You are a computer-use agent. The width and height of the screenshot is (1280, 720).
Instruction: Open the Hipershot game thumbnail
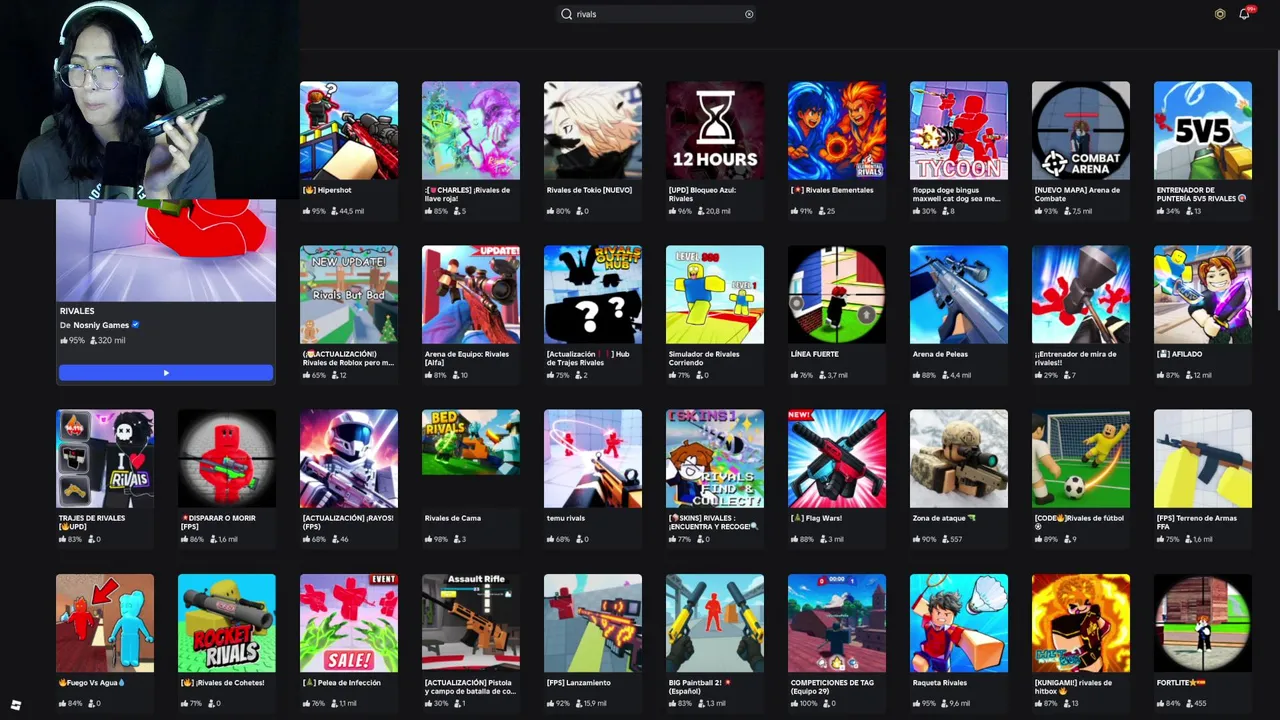click(x=349, y=131)
